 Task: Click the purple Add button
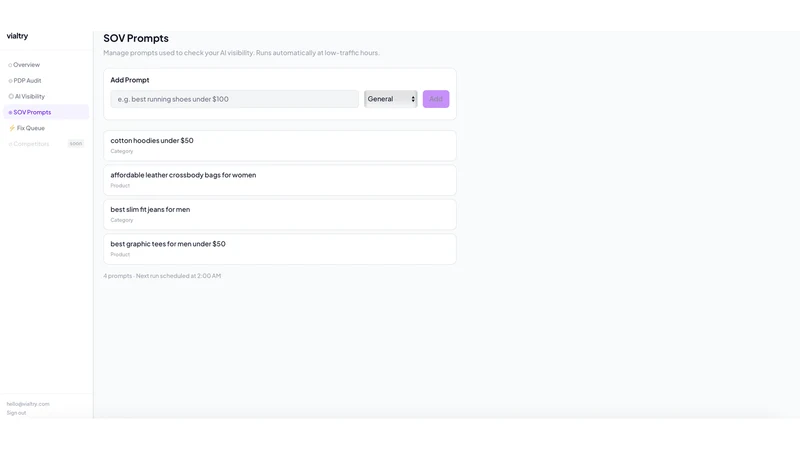(436, 99)
